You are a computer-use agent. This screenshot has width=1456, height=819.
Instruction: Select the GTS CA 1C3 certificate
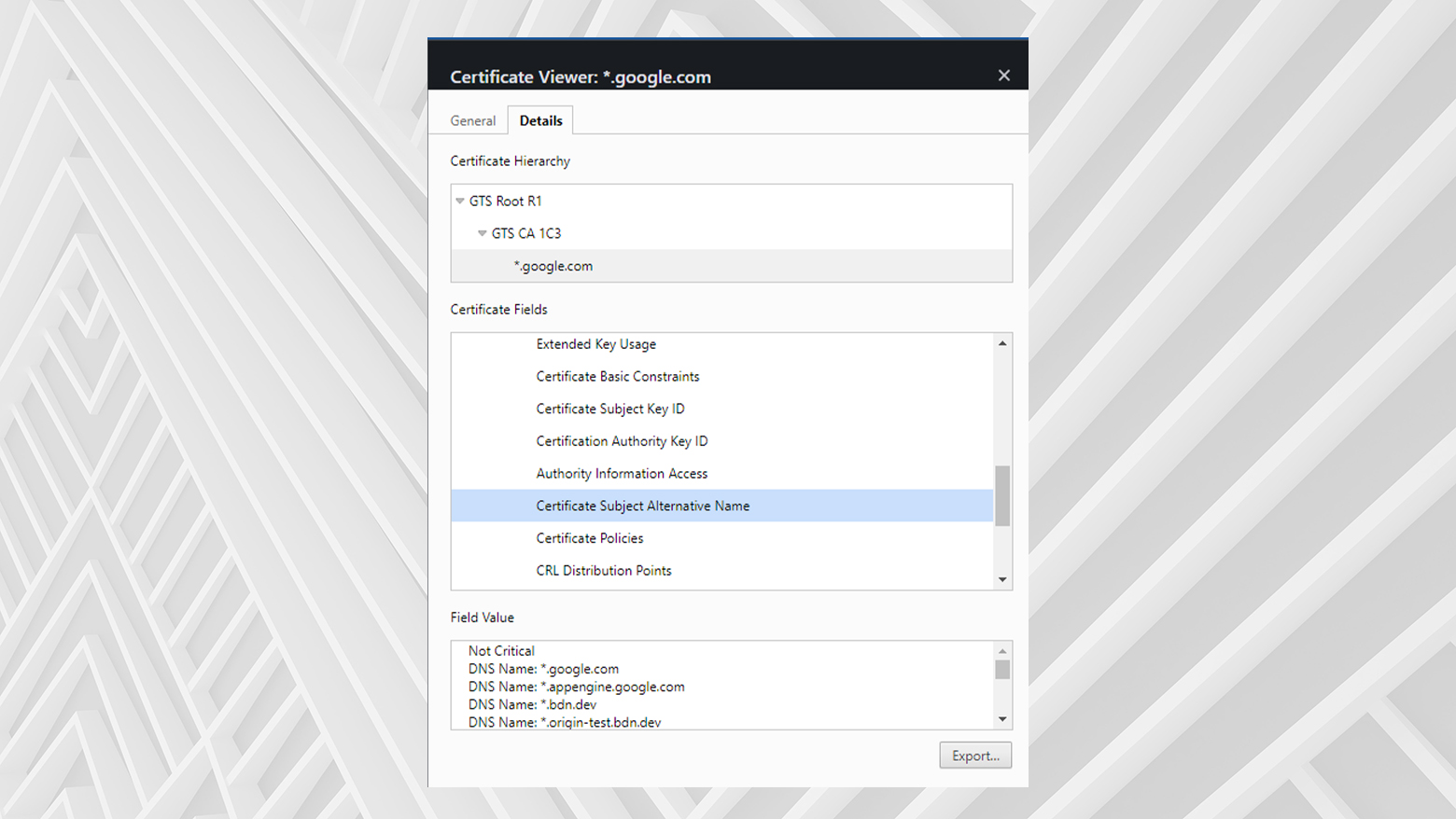(526, 233)
